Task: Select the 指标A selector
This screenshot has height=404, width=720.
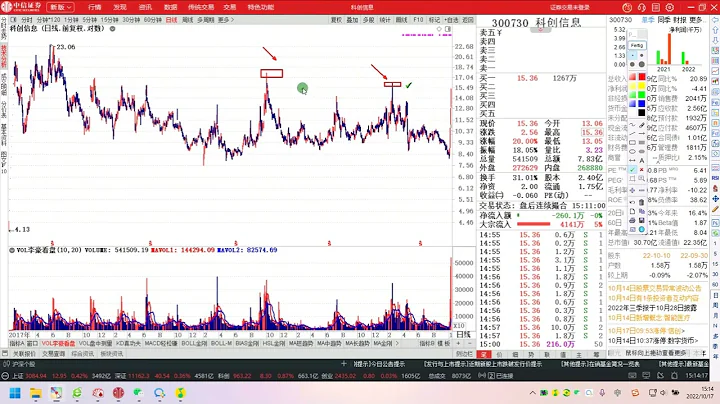Action: tap(17, 343)
